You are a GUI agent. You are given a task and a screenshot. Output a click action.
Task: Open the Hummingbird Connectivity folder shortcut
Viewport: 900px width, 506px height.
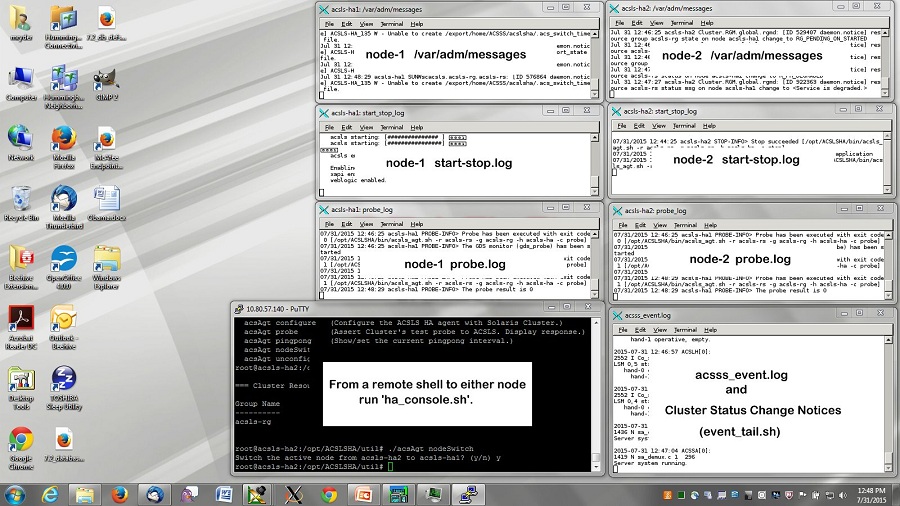point(64,26)
